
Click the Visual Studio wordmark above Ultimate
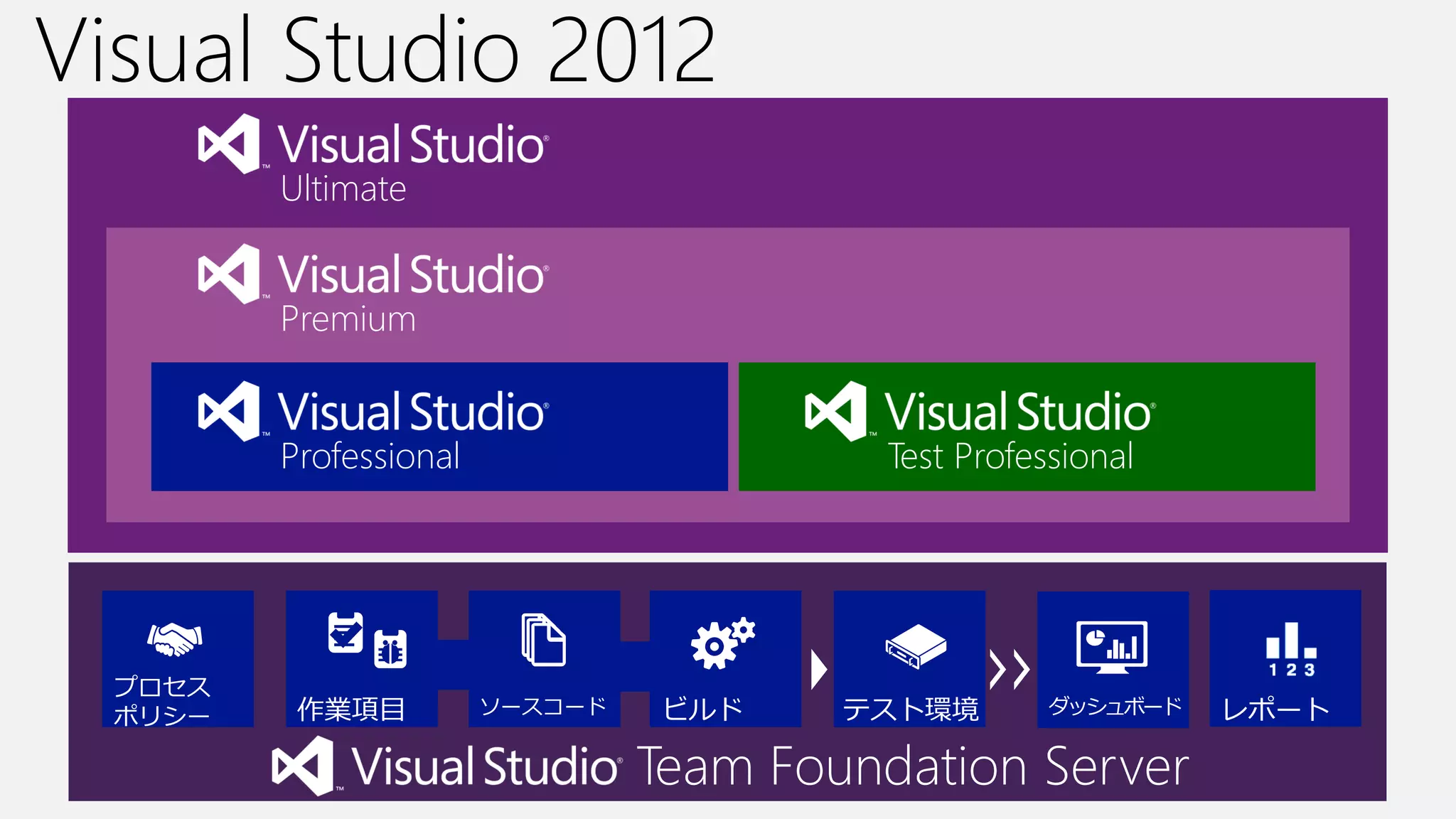pyautogui.click(x=412, y=144)
